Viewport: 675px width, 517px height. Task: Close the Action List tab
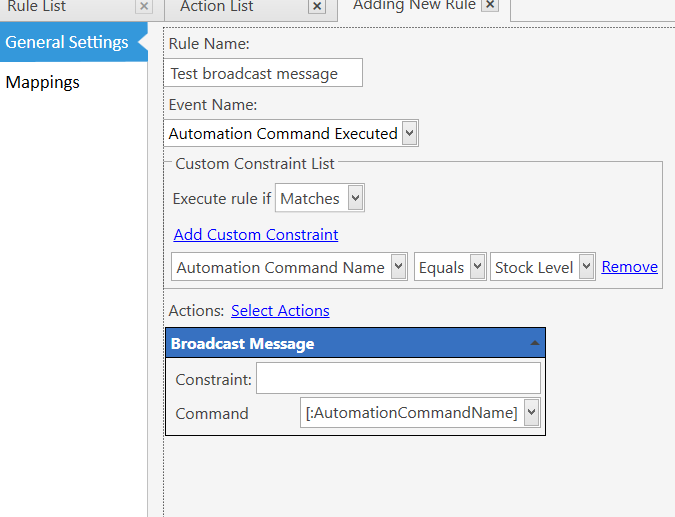point(317,6)
